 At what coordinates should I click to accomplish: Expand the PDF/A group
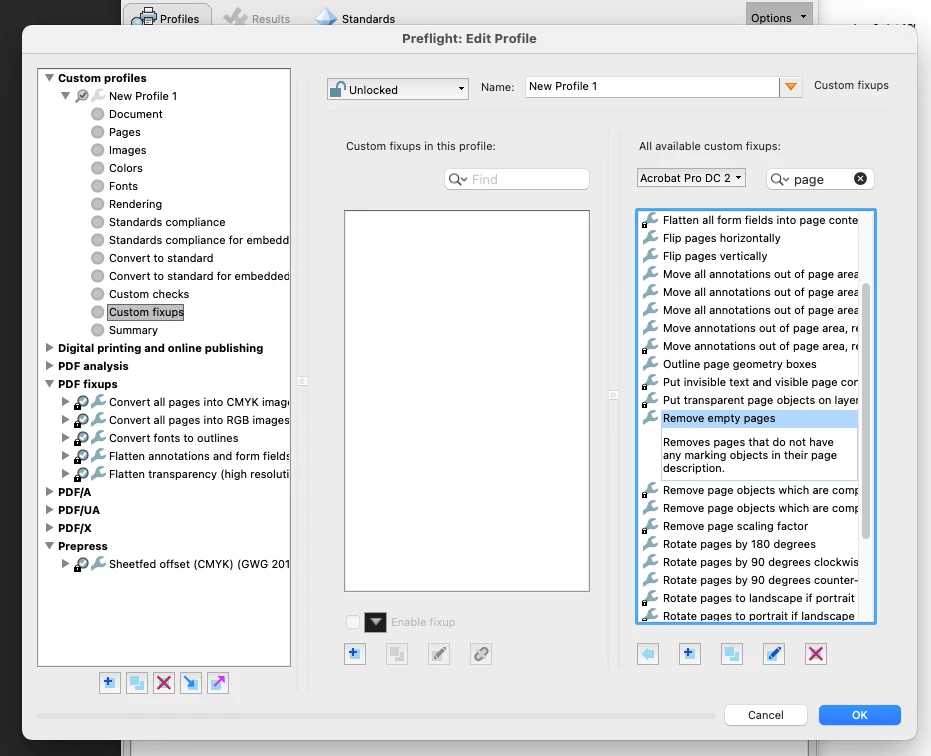point(50,492)
